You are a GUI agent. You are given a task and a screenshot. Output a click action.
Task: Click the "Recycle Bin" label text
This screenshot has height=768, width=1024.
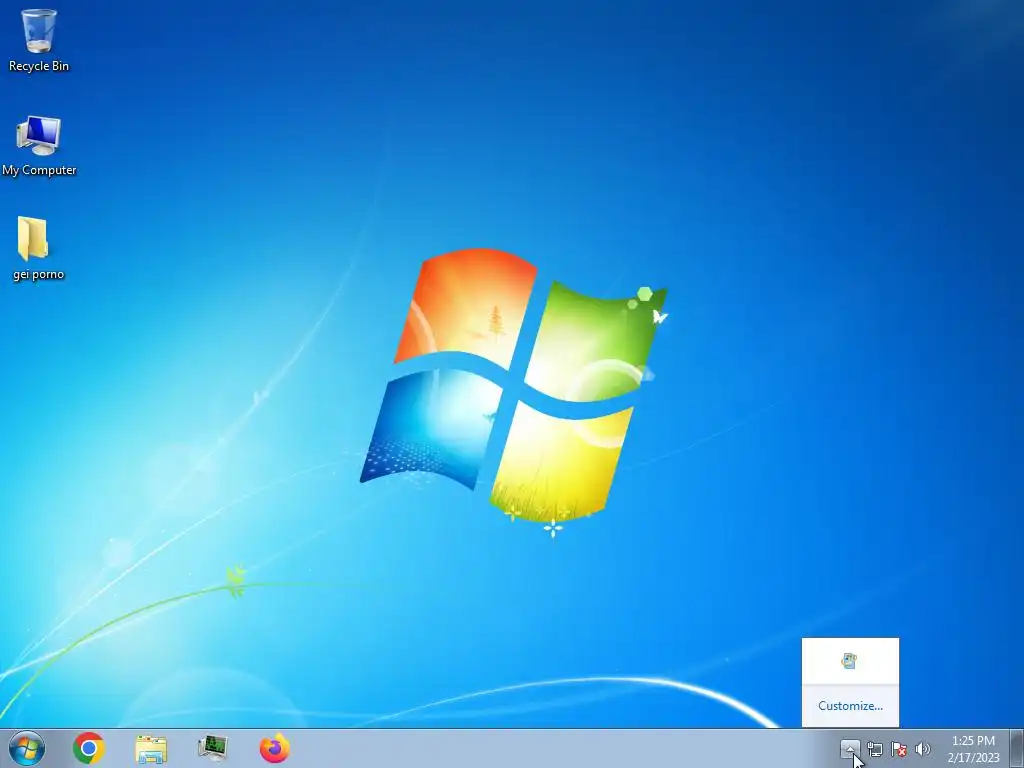39,66
